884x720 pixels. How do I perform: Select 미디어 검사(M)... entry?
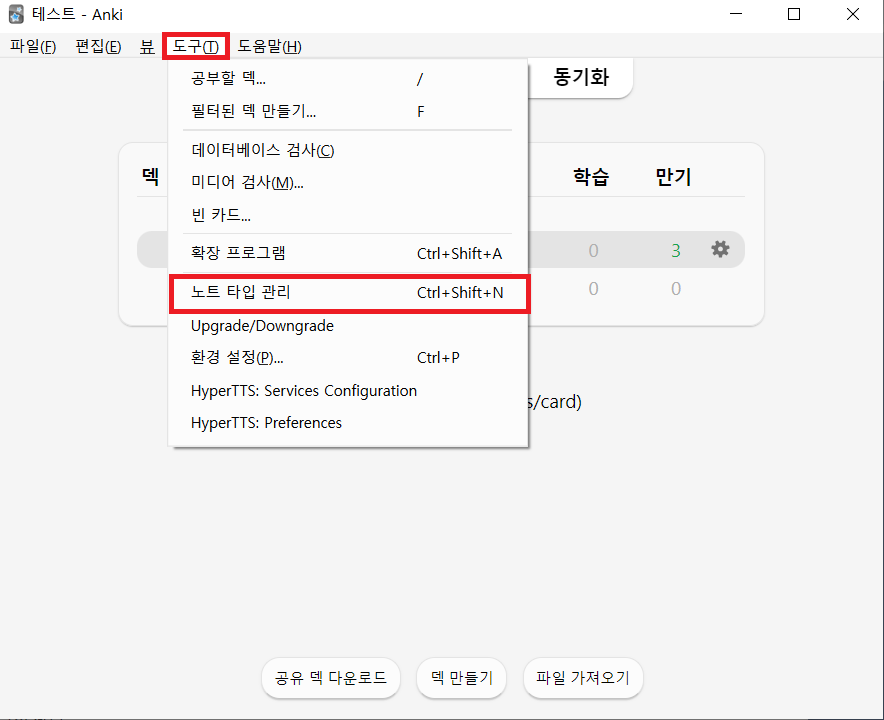[348, 182]
